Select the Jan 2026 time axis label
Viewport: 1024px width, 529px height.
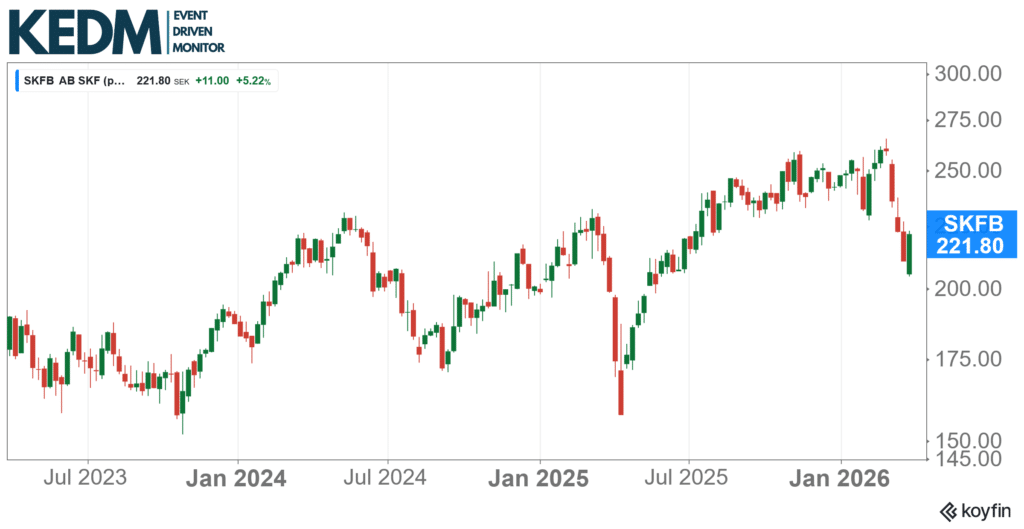pos(840,478)
